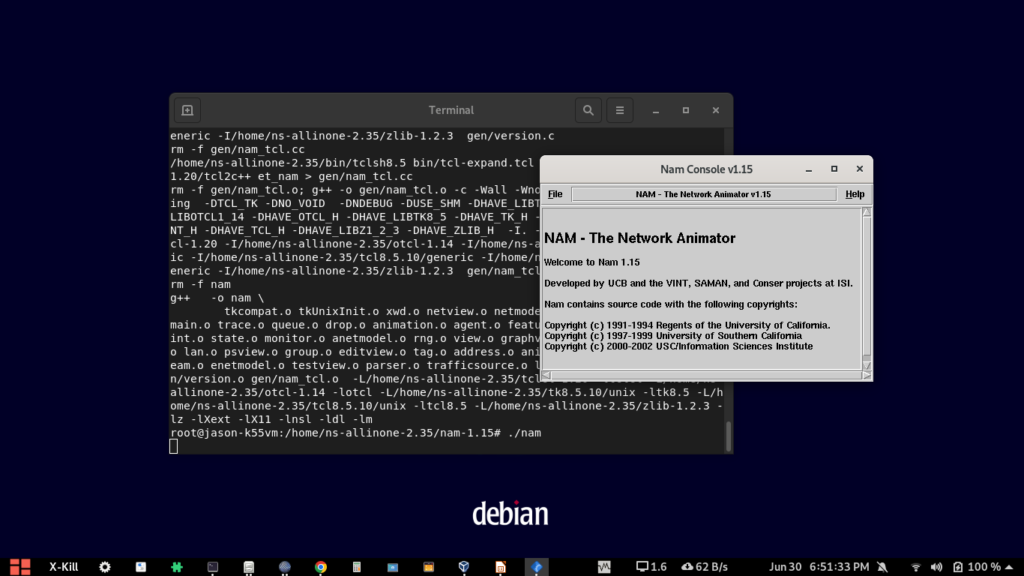Open the Wi-Fi network tray icon

(x=914, y=567)
